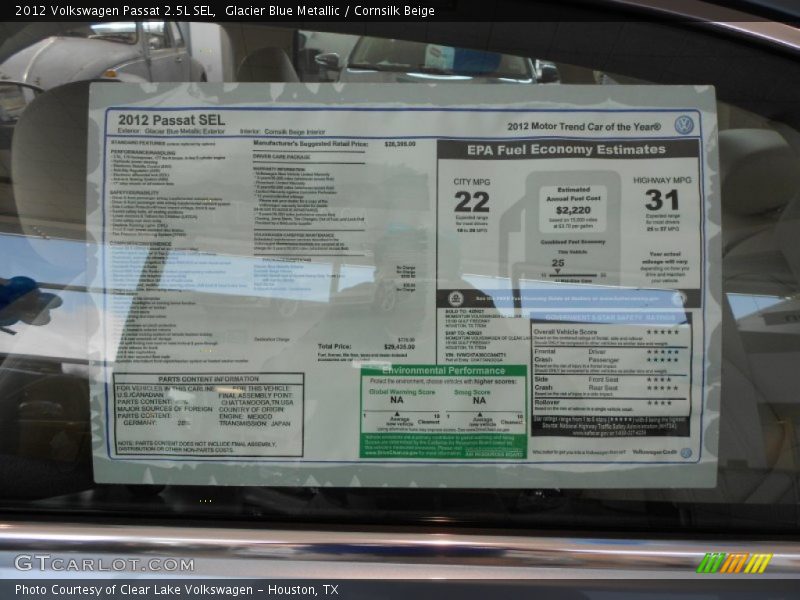Image resolution: width=800 pixels, height=600 pixels.
Task: Click the Volkswagen logo beside Motor Trend text
Action: click(x=684, y=125)
